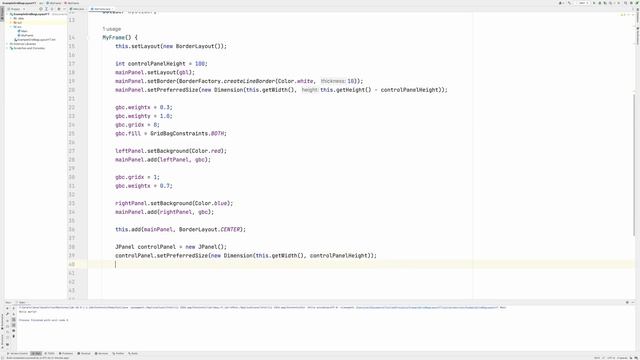Expand External Libraries node
The image size is (640, 360).
[x=7, y=44]
